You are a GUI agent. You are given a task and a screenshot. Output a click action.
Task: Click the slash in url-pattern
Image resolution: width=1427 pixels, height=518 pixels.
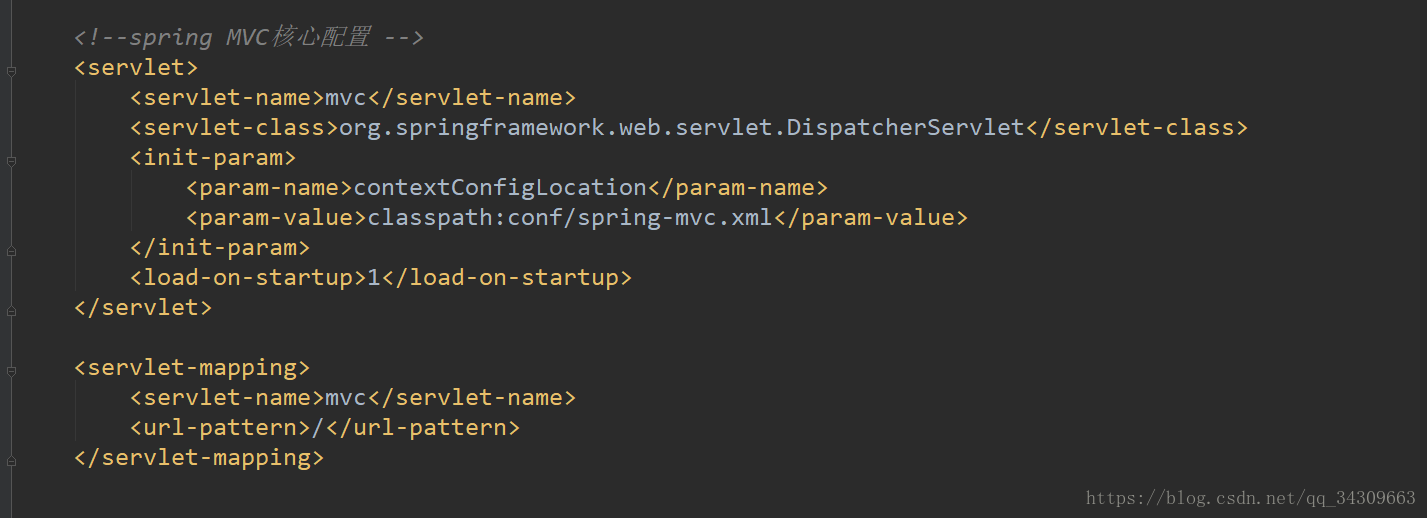click(x=318, y=428)
